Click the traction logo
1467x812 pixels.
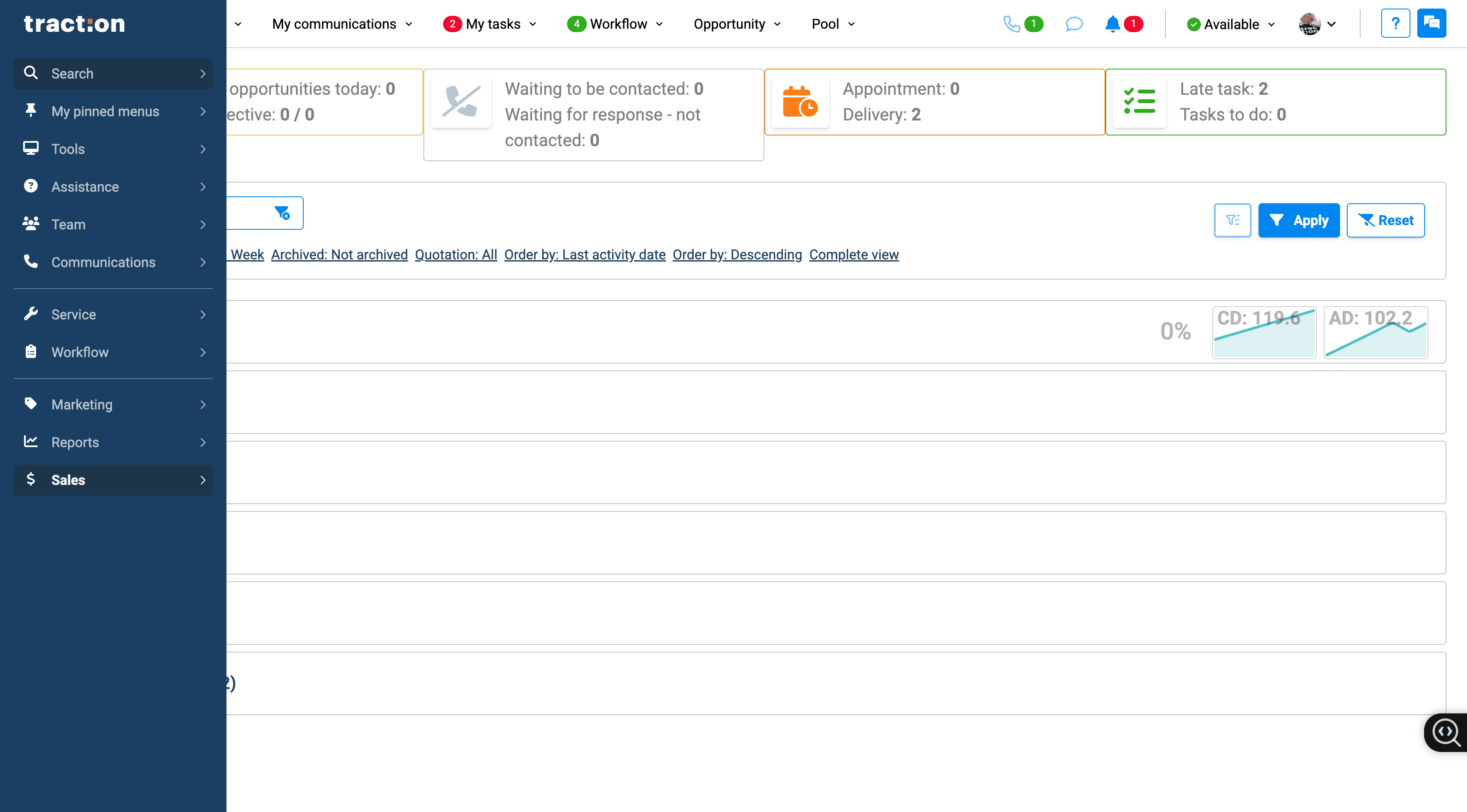(74, 23)
